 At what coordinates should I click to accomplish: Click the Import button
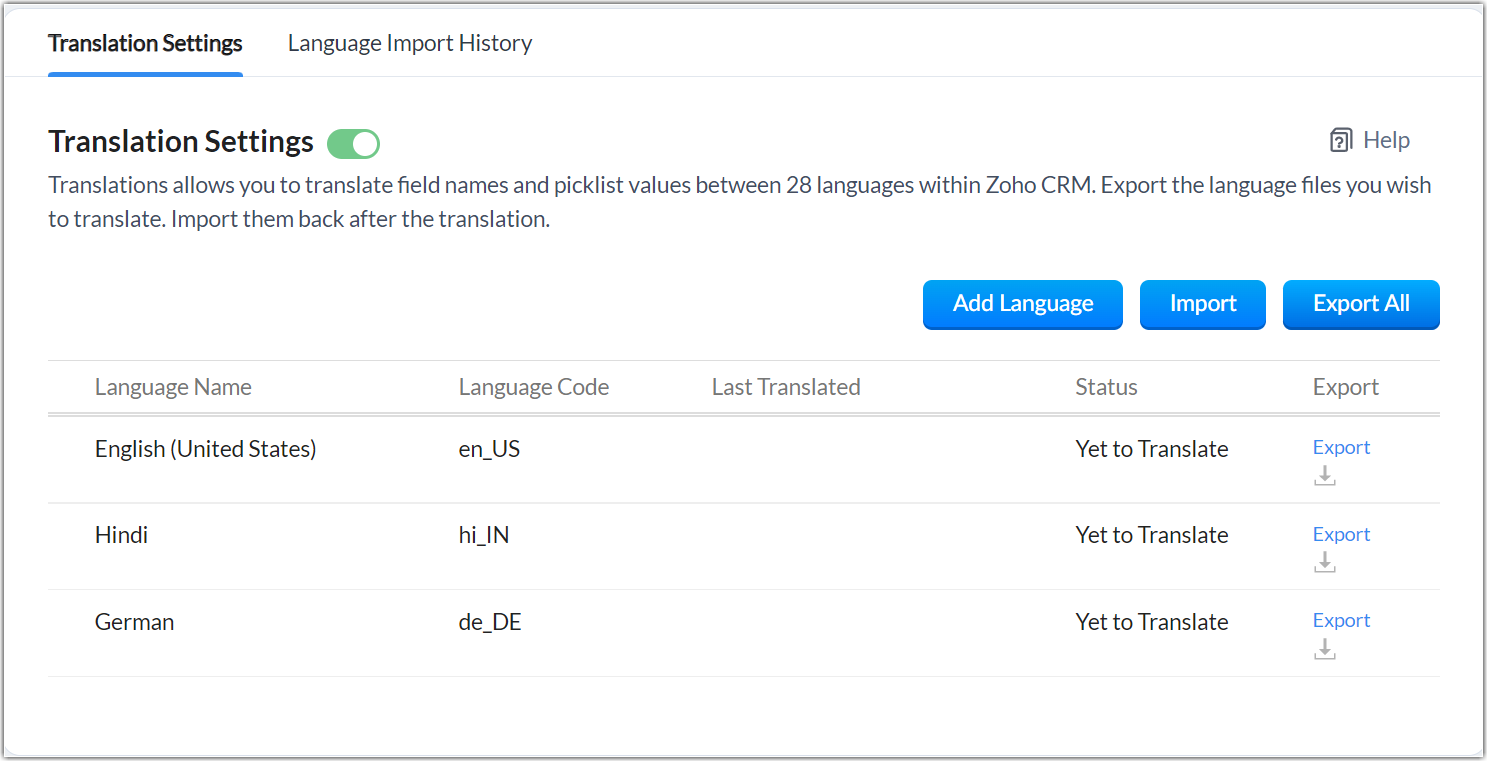[1203, 304]
